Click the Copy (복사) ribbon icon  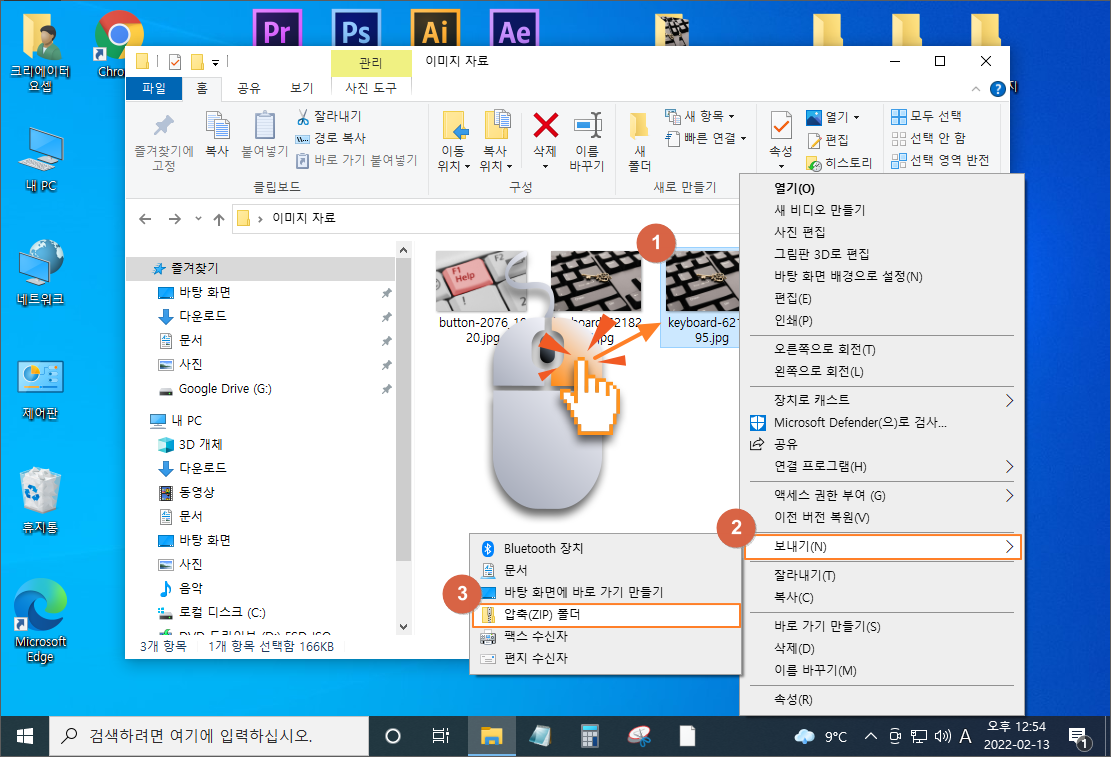tap(217, 134)
